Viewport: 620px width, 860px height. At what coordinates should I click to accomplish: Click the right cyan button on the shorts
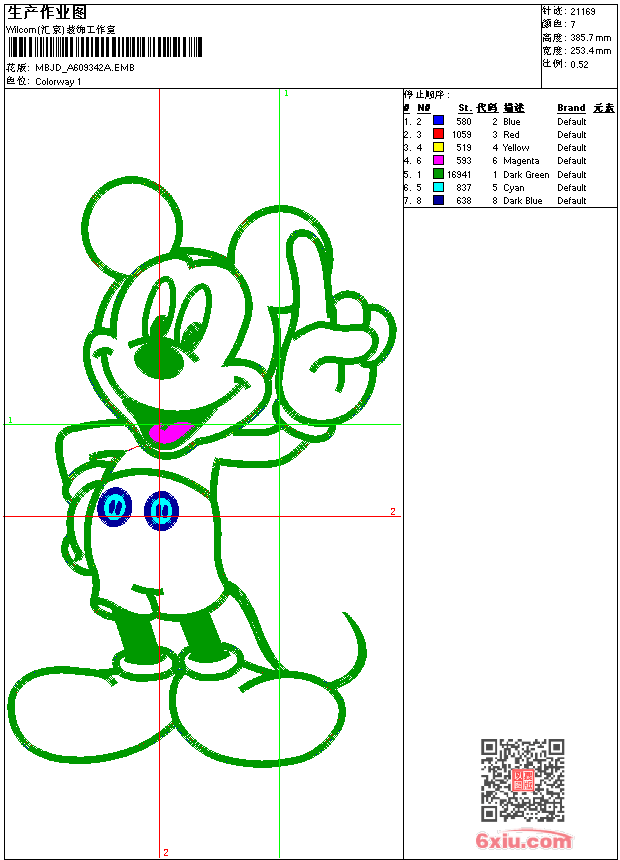(161, 510)
